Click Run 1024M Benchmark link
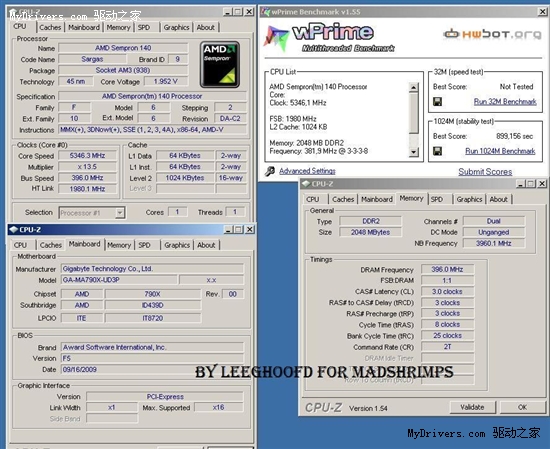The height and width of the screenshot is (449, 550). tap(500, 151)
